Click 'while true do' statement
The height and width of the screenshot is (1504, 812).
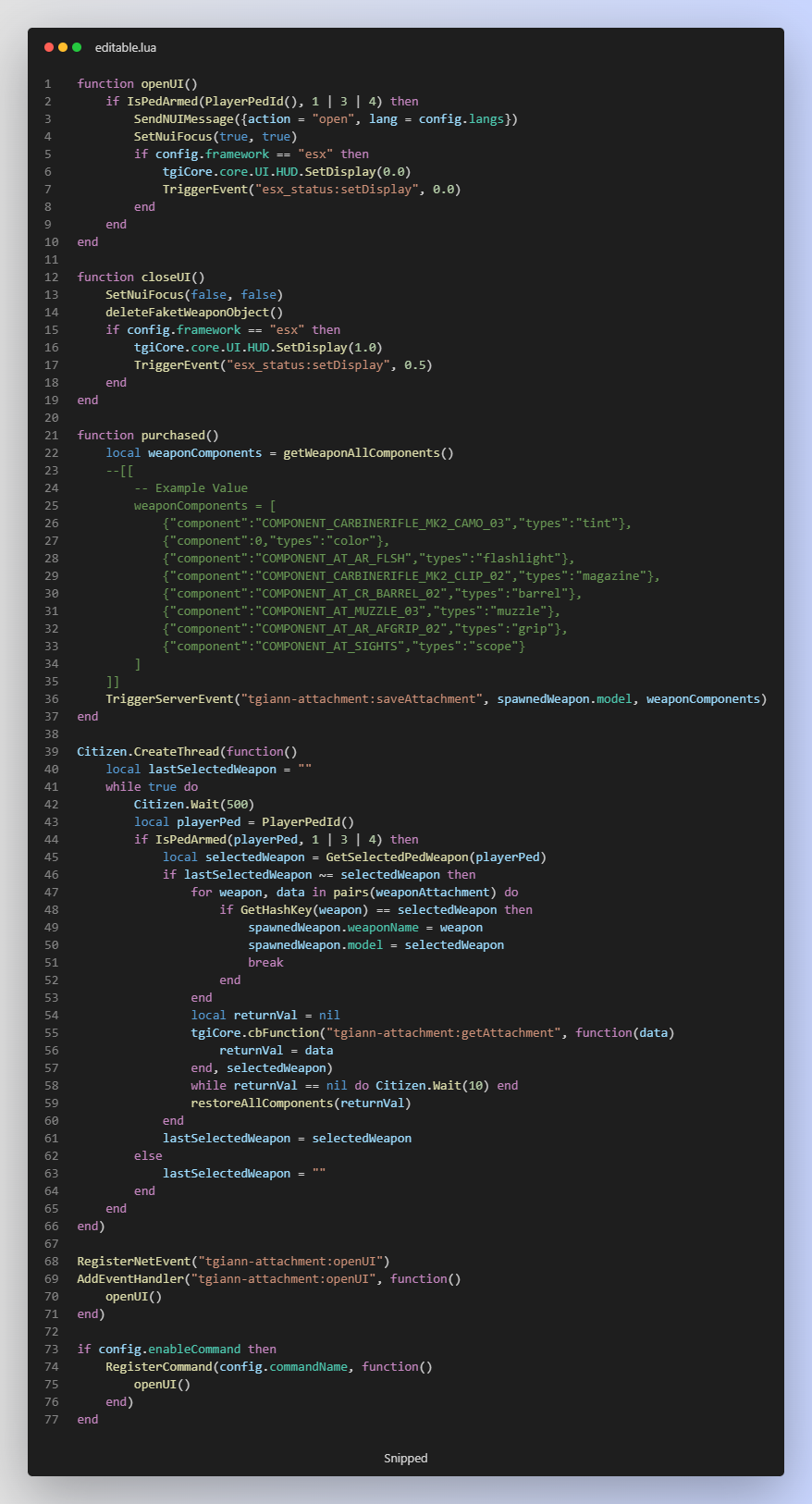152,787
